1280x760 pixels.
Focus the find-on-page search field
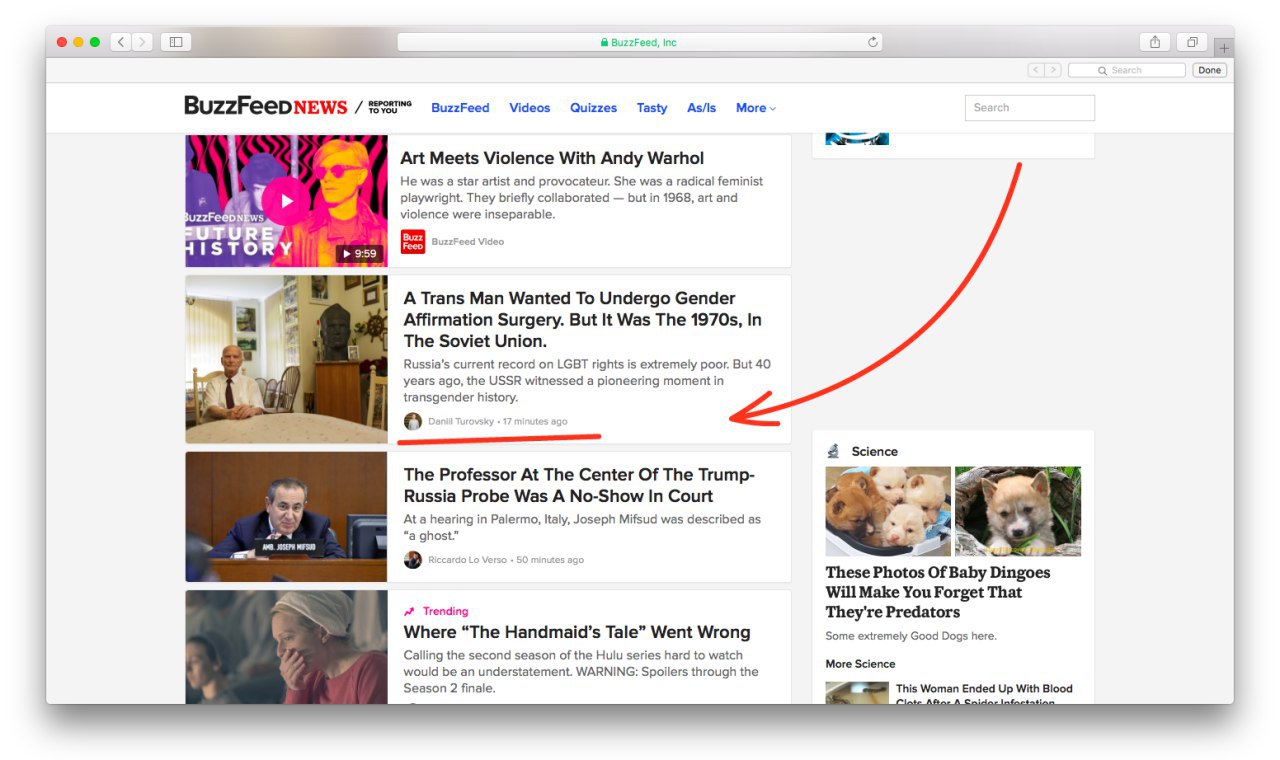click(x=1126, y=70)
